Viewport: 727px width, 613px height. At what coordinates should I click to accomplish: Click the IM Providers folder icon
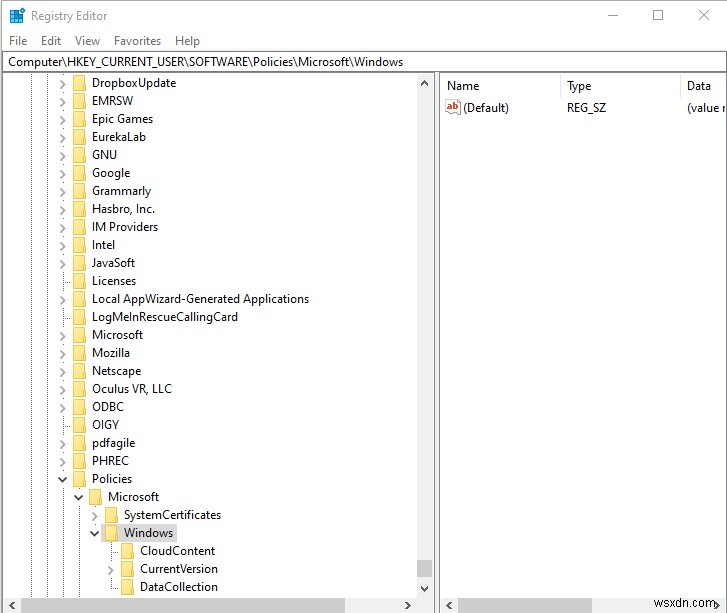coord(80,227)
